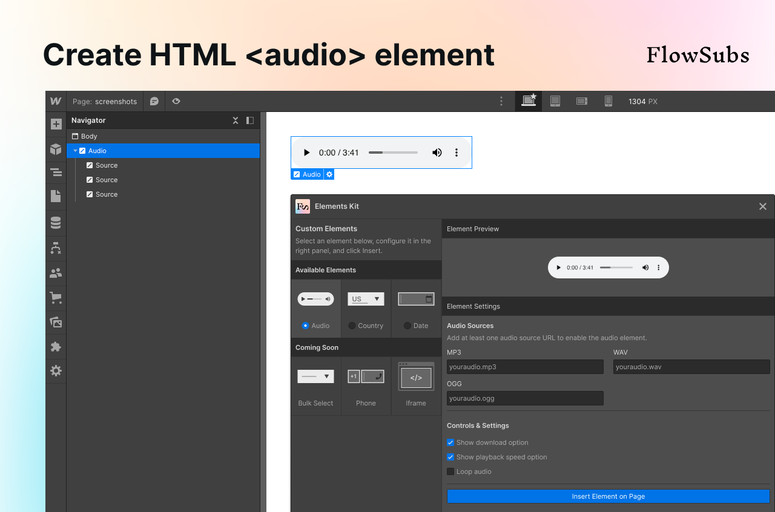Focus the OGG source URL field
775x512 pixels.
click(x=525, y=398)
